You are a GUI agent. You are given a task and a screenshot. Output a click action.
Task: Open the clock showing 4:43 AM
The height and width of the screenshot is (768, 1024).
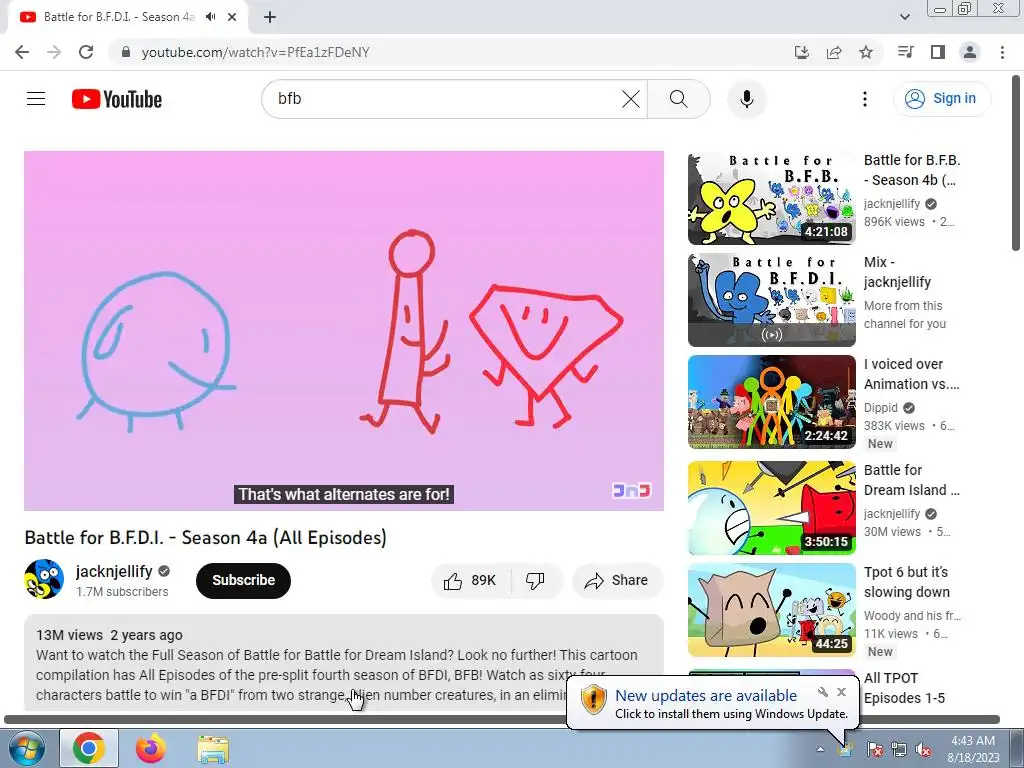[x=973, y=748]
